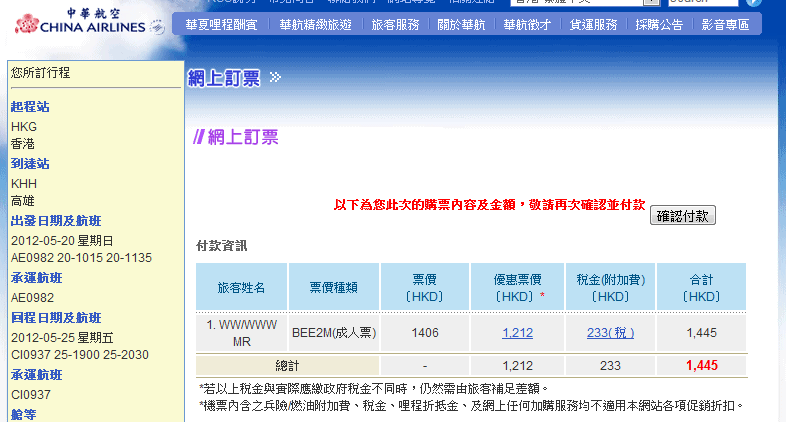Open the 233(稅) tax details link
The image size is (786, 422).
tap(610, 332)
